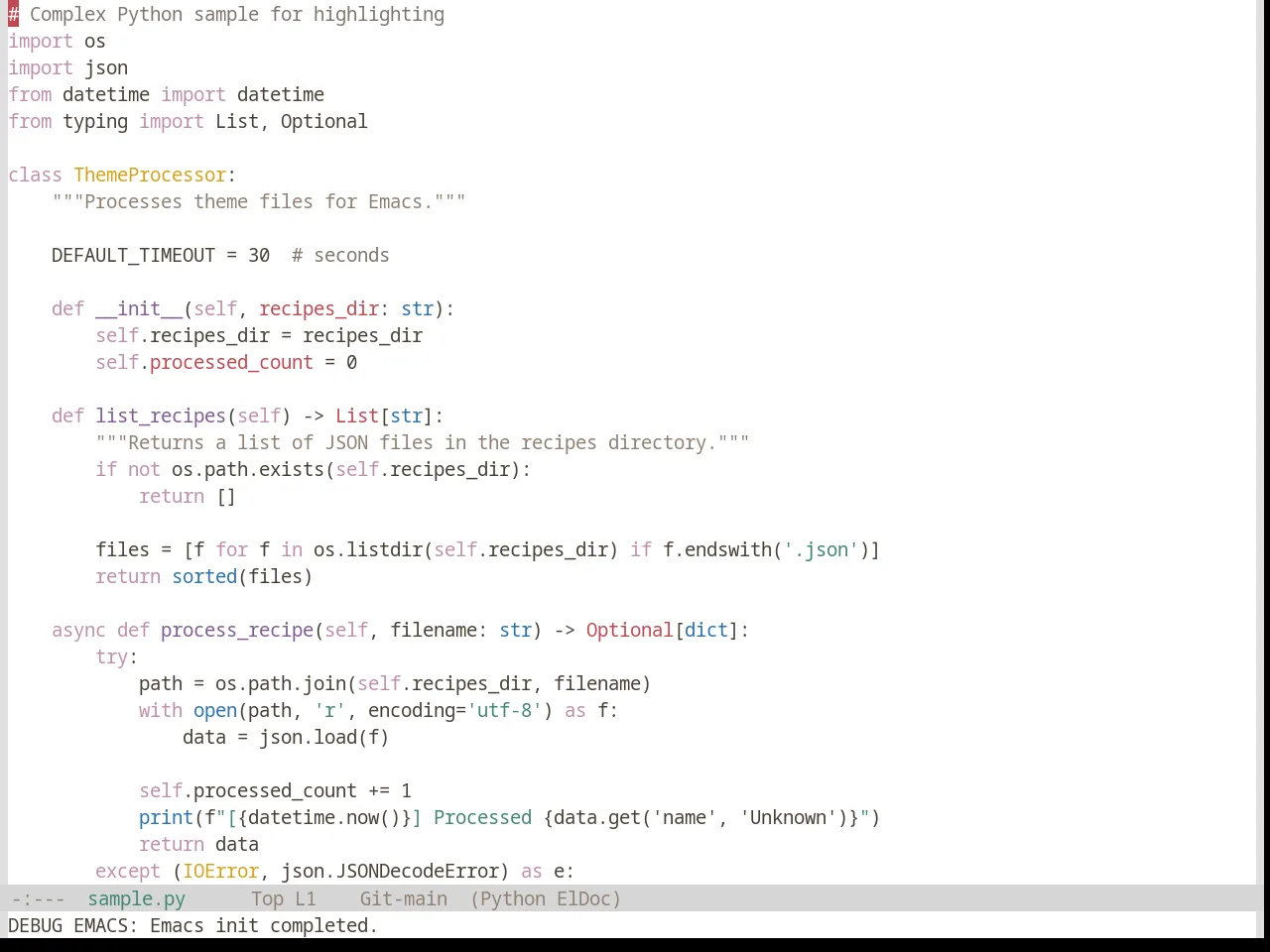Click the '.json' string literal
Screen dimensions: 1270x952
[821, 550]
